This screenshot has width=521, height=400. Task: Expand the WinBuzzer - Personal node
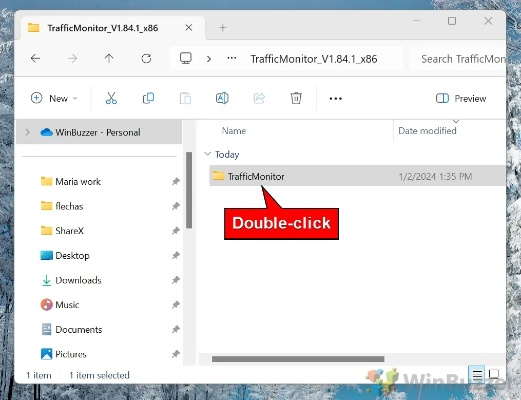(28, 132)
